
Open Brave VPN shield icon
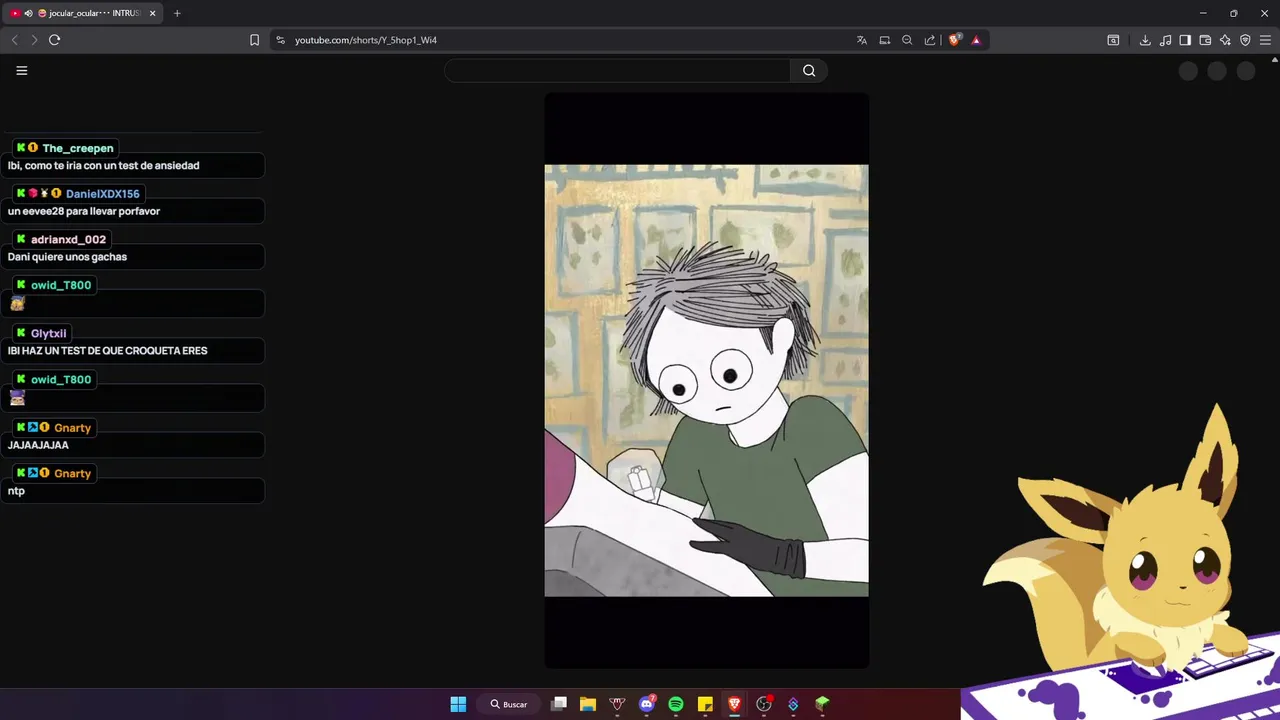(1245, 40)
